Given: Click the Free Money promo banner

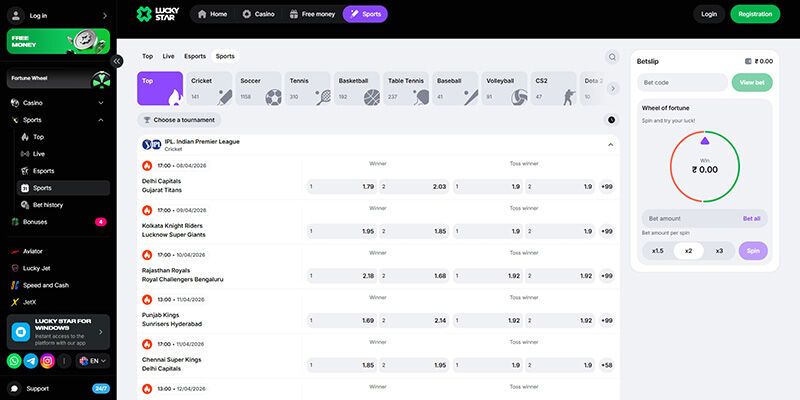Looking at the screenshot, I should point(58,41).
